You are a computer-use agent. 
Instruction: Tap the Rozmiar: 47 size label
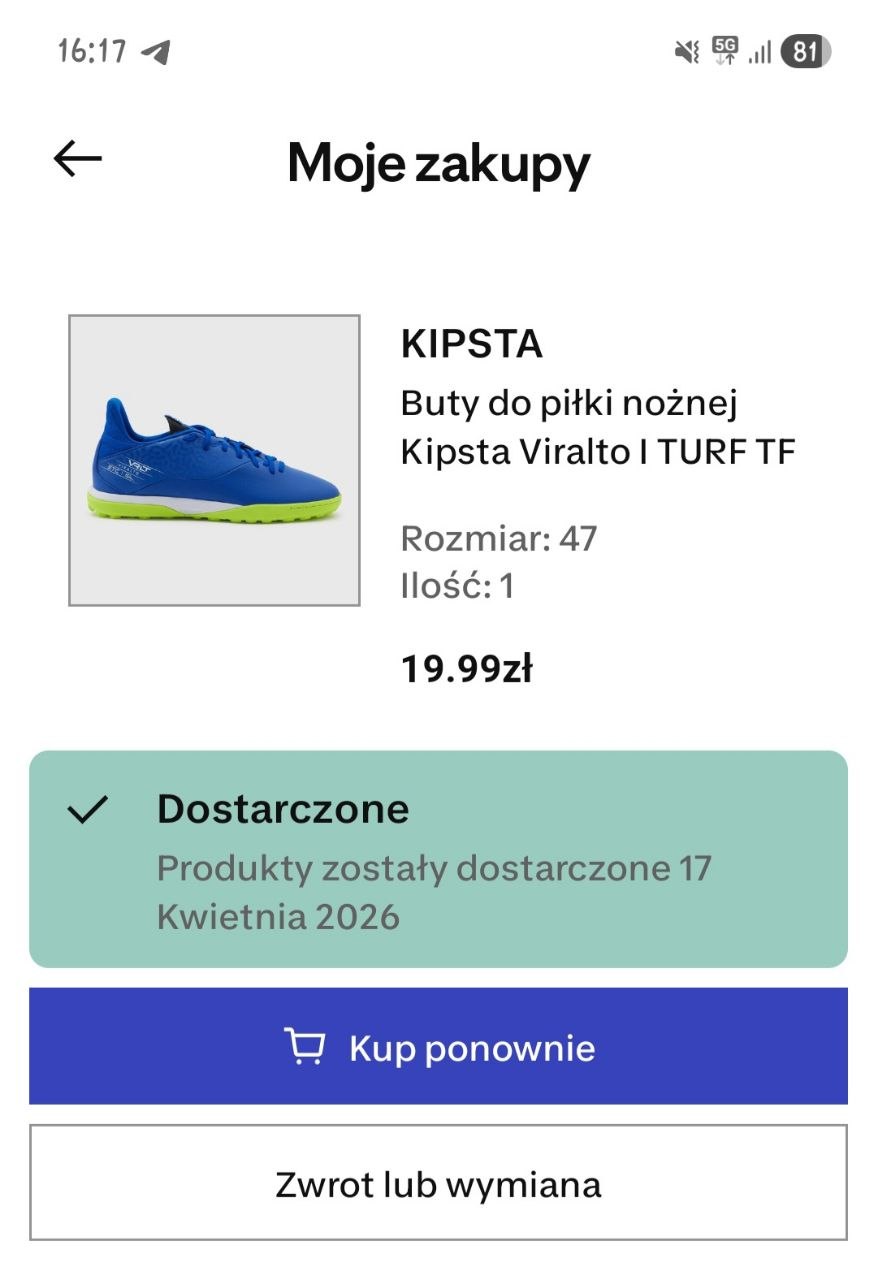pyautogui.click(x=498, y=539)
